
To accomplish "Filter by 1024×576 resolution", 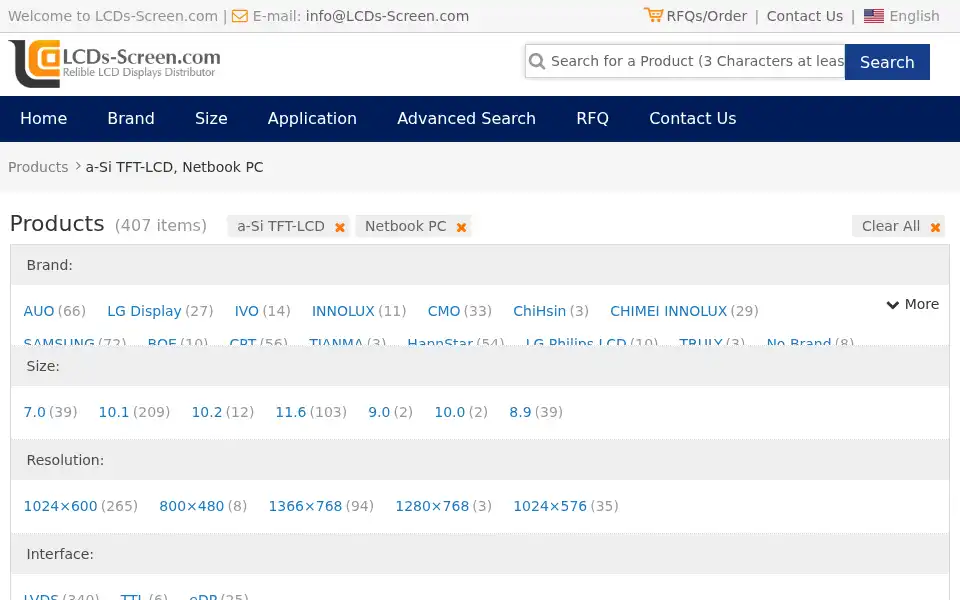I will pyautogui.click(x=550, y=506).
